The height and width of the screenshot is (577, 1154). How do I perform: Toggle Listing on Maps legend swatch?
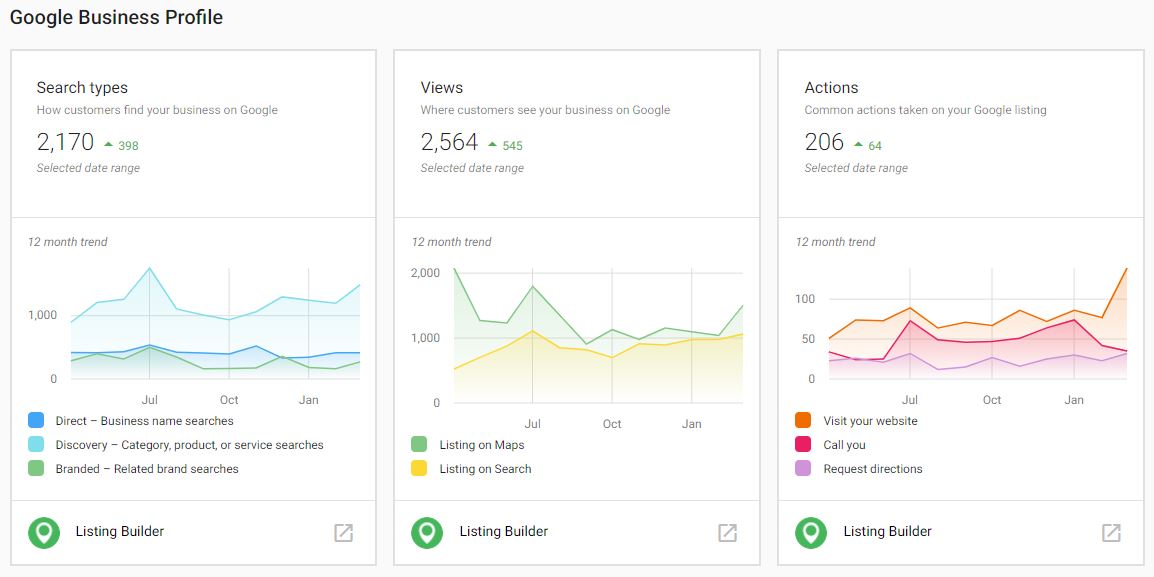(419, 445)
